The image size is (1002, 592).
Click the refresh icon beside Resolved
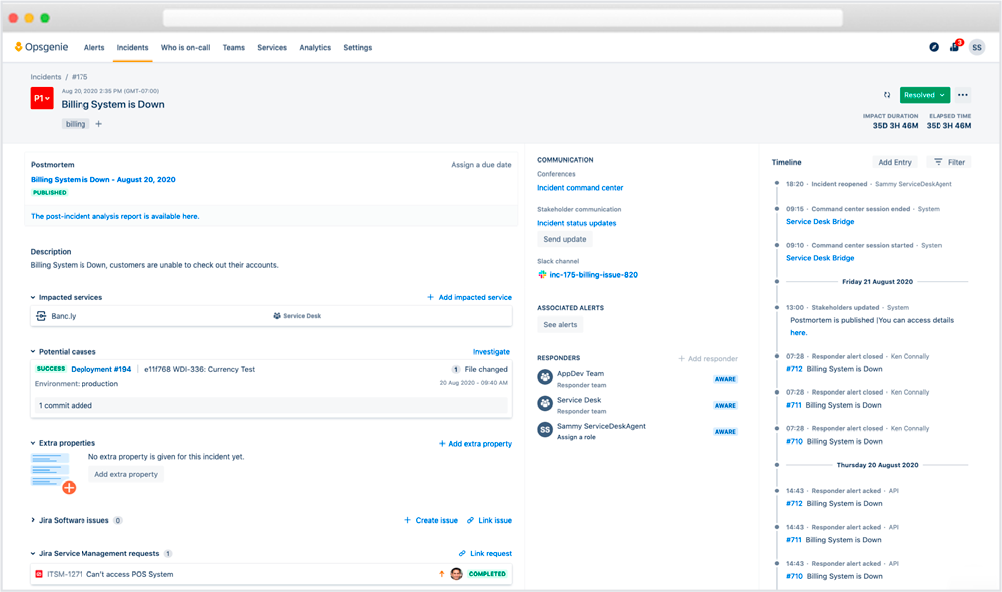pos(887,95)
